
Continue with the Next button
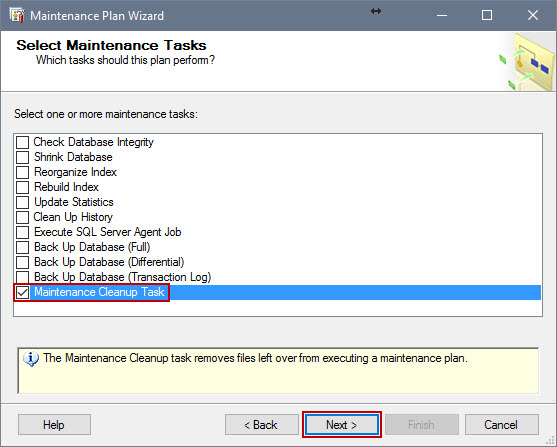[342, 425]
